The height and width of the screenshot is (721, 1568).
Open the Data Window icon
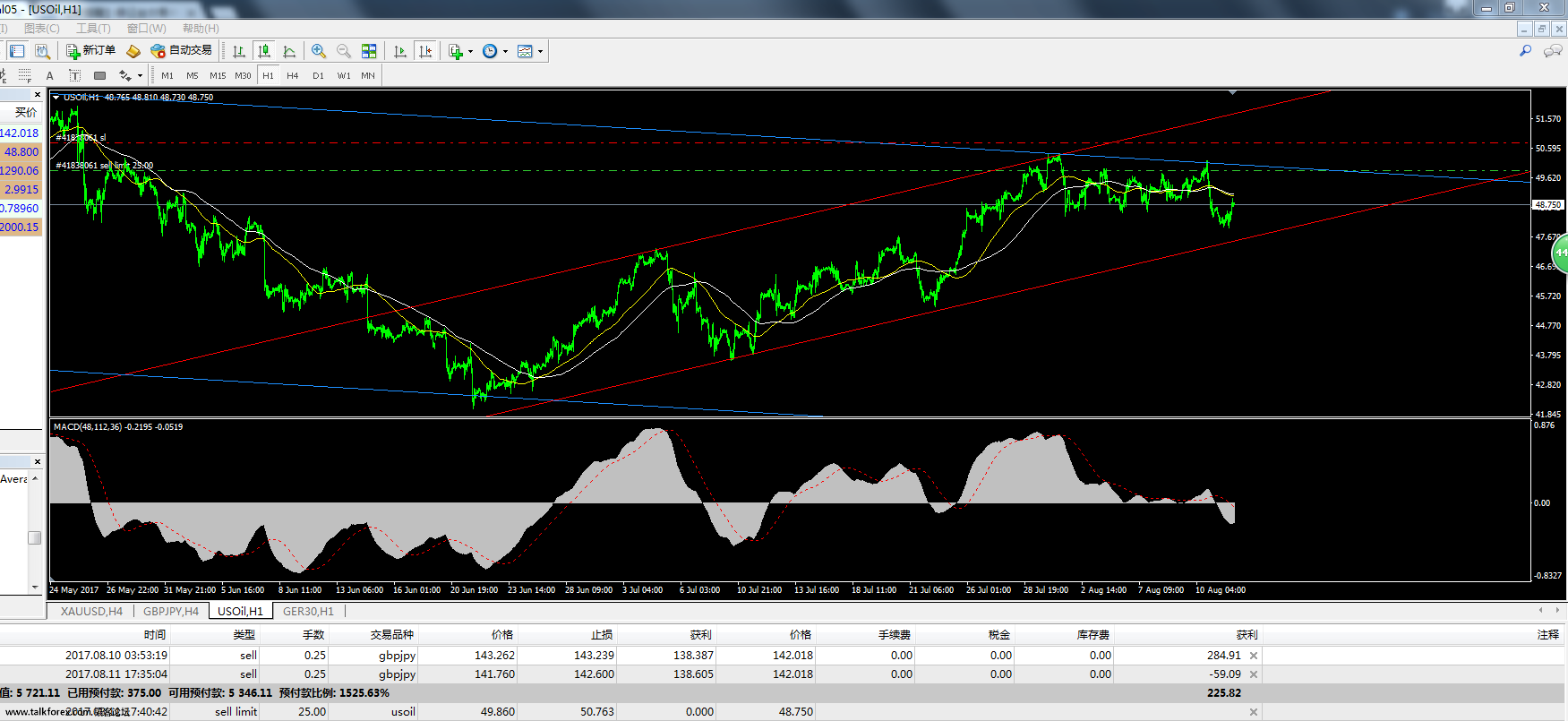(x=42, y=51)
